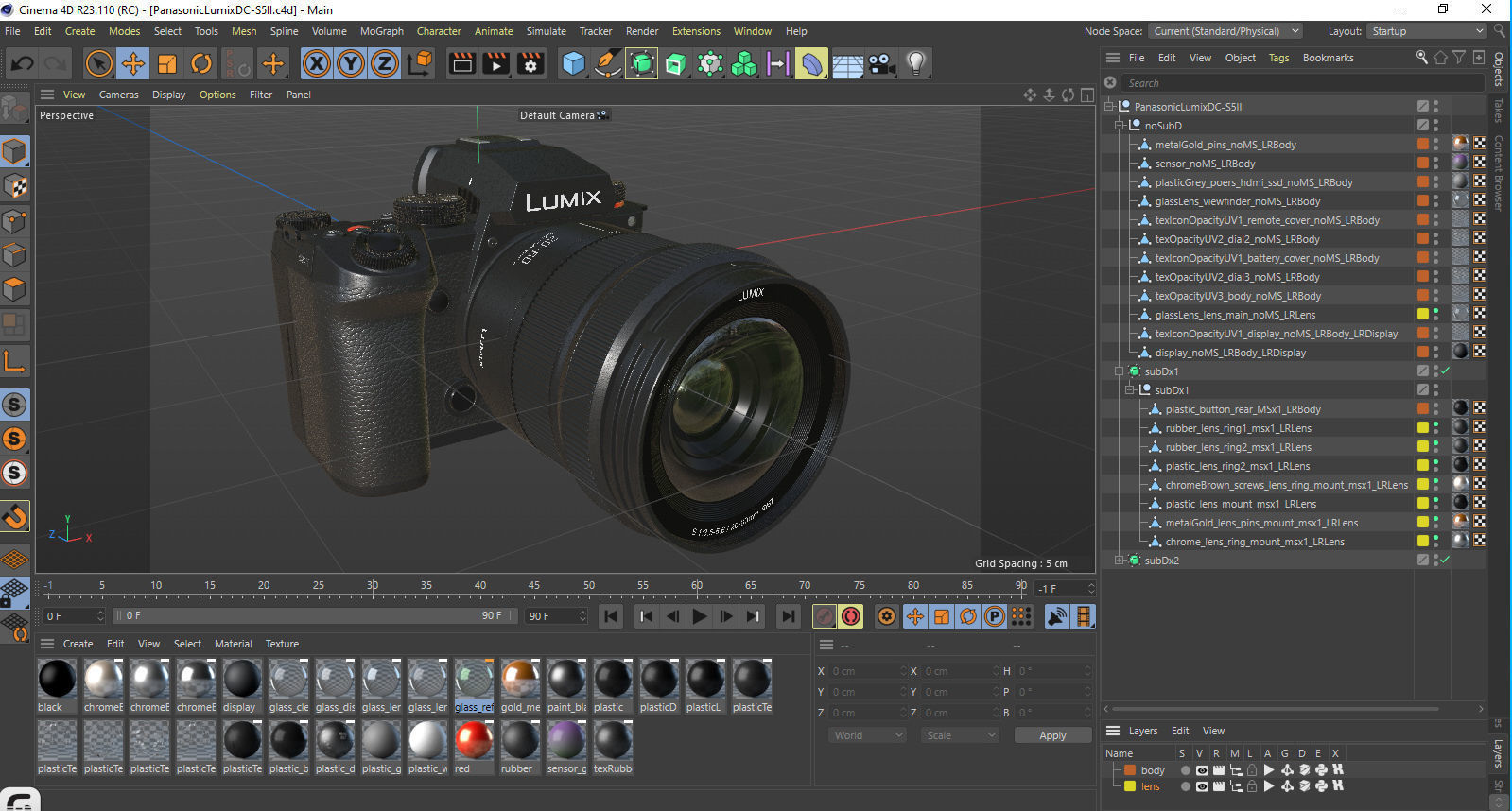The image size is (1512, 811).
Task: Switch to Texture mode
Action: pyautogui.click(x=14, y=186)
